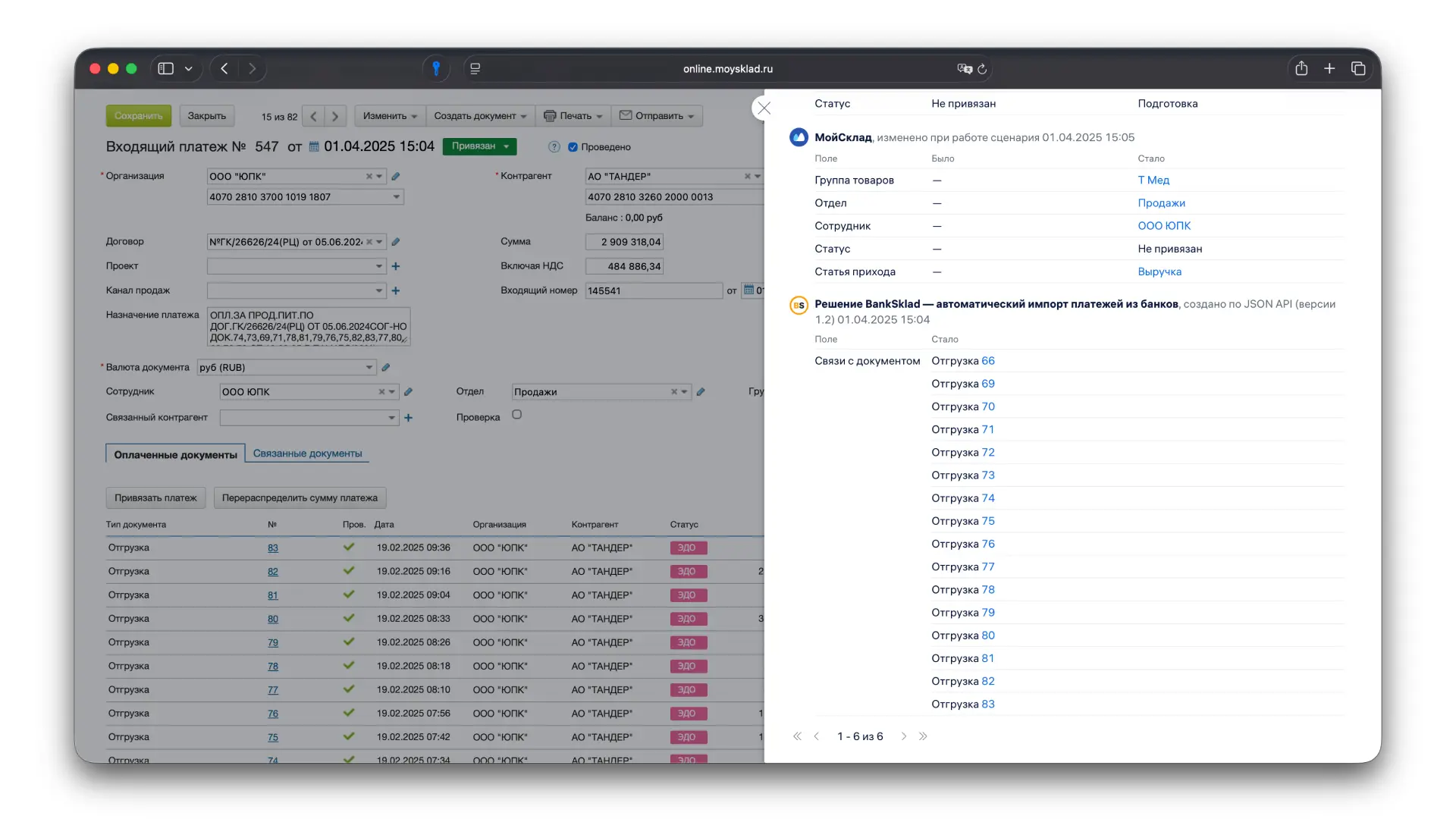Close the history side panel
Image resolution: width=1456 pixels, height=819 pixels.
pyautogui.click(x=764, y=108)
